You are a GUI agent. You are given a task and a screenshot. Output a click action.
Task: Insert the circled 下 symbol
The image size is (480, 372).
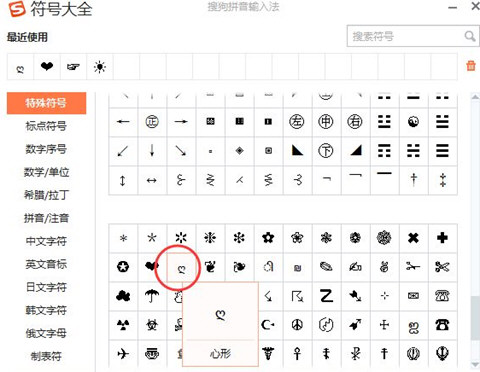click(x=326, y=151)
